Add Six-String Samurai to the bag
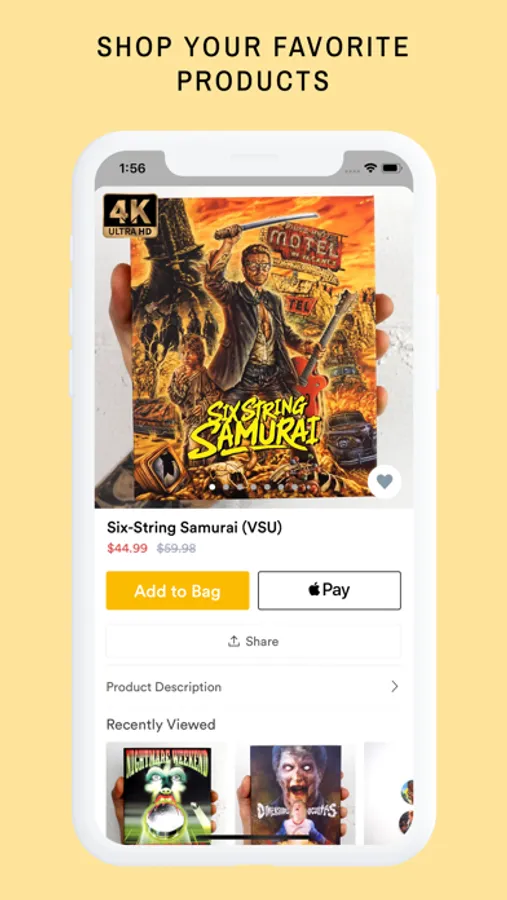507x900 pixels. (177, 591)
